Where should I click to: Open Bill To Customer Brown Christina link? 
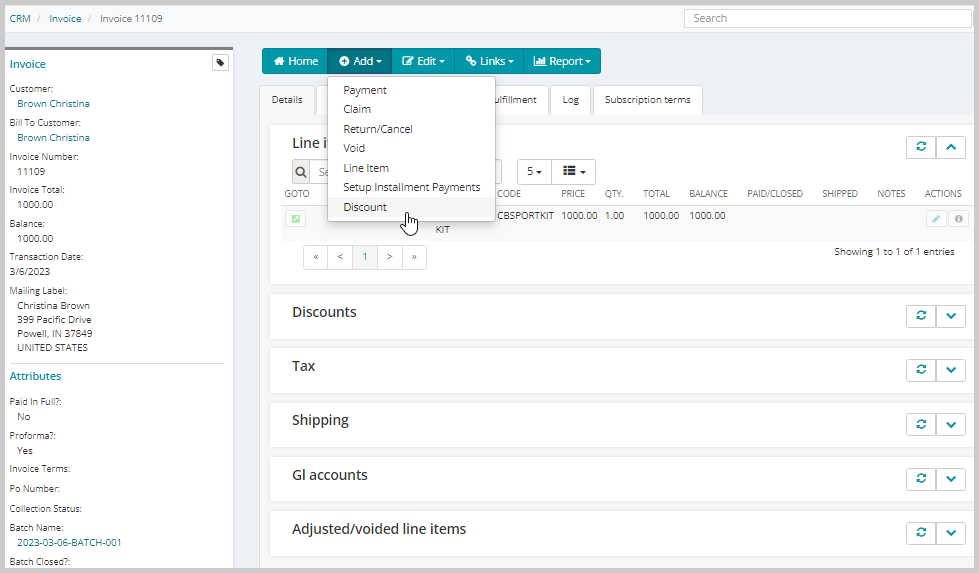point(53,137)
